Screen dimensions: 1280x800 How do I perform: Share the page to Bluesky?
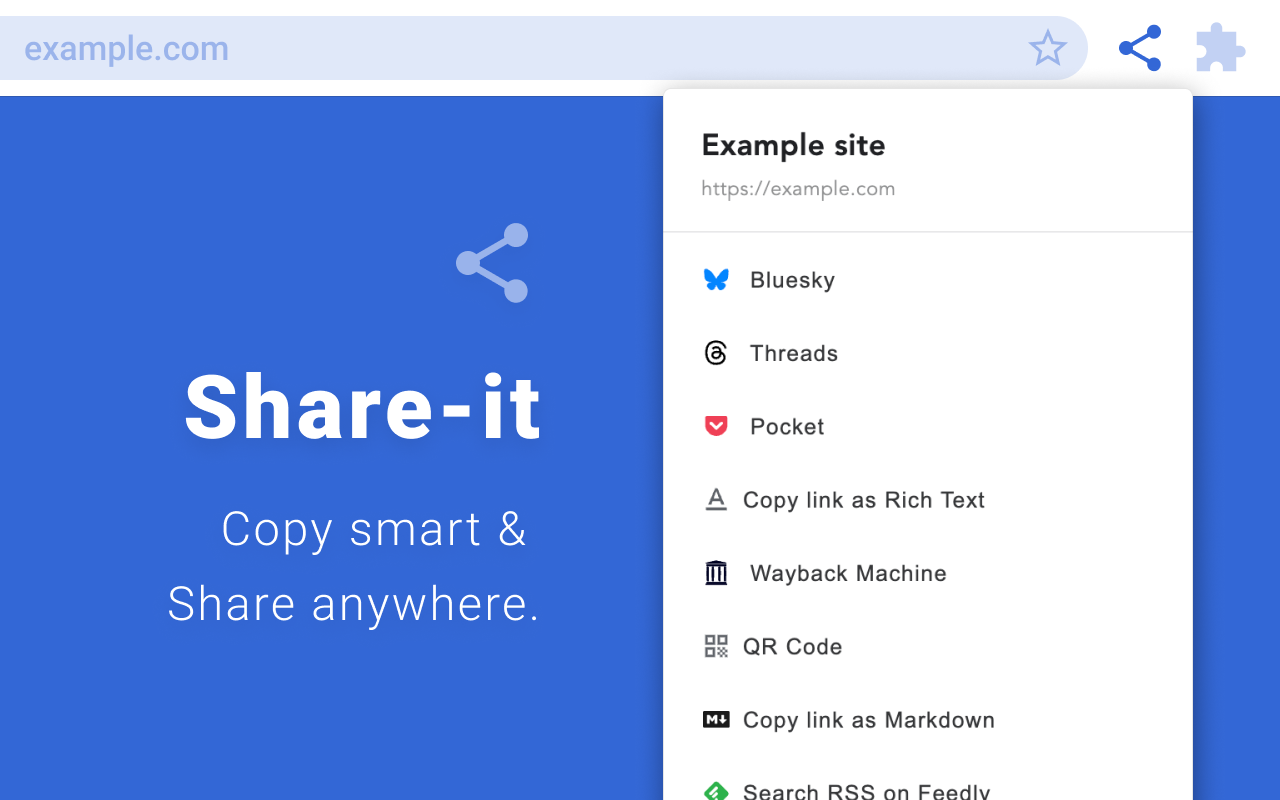tap(792, 280)
